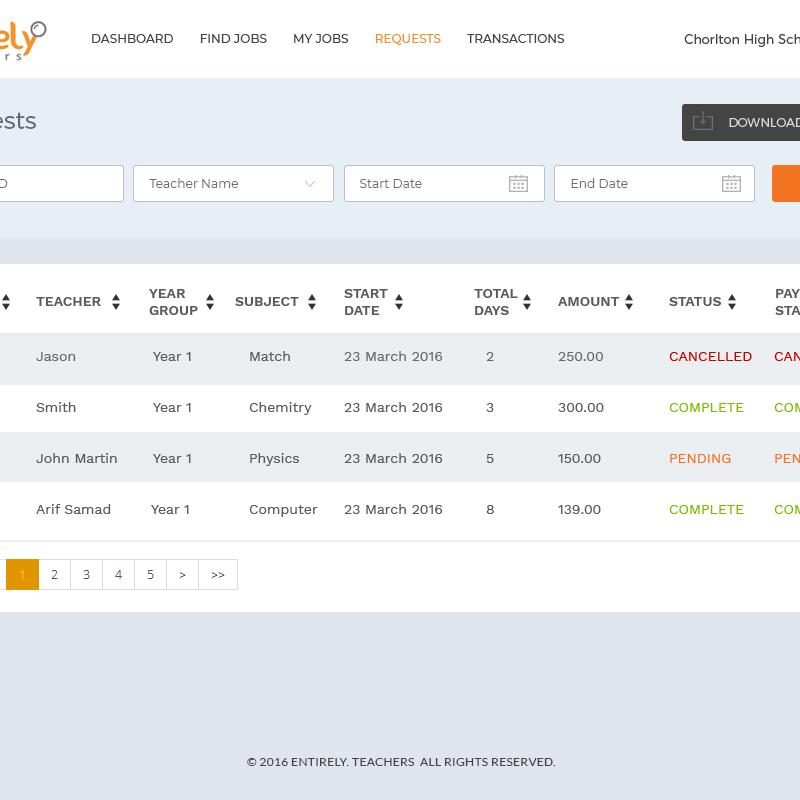
Task: Open the Dashboard menu item
Action: [x=132, y=39]
